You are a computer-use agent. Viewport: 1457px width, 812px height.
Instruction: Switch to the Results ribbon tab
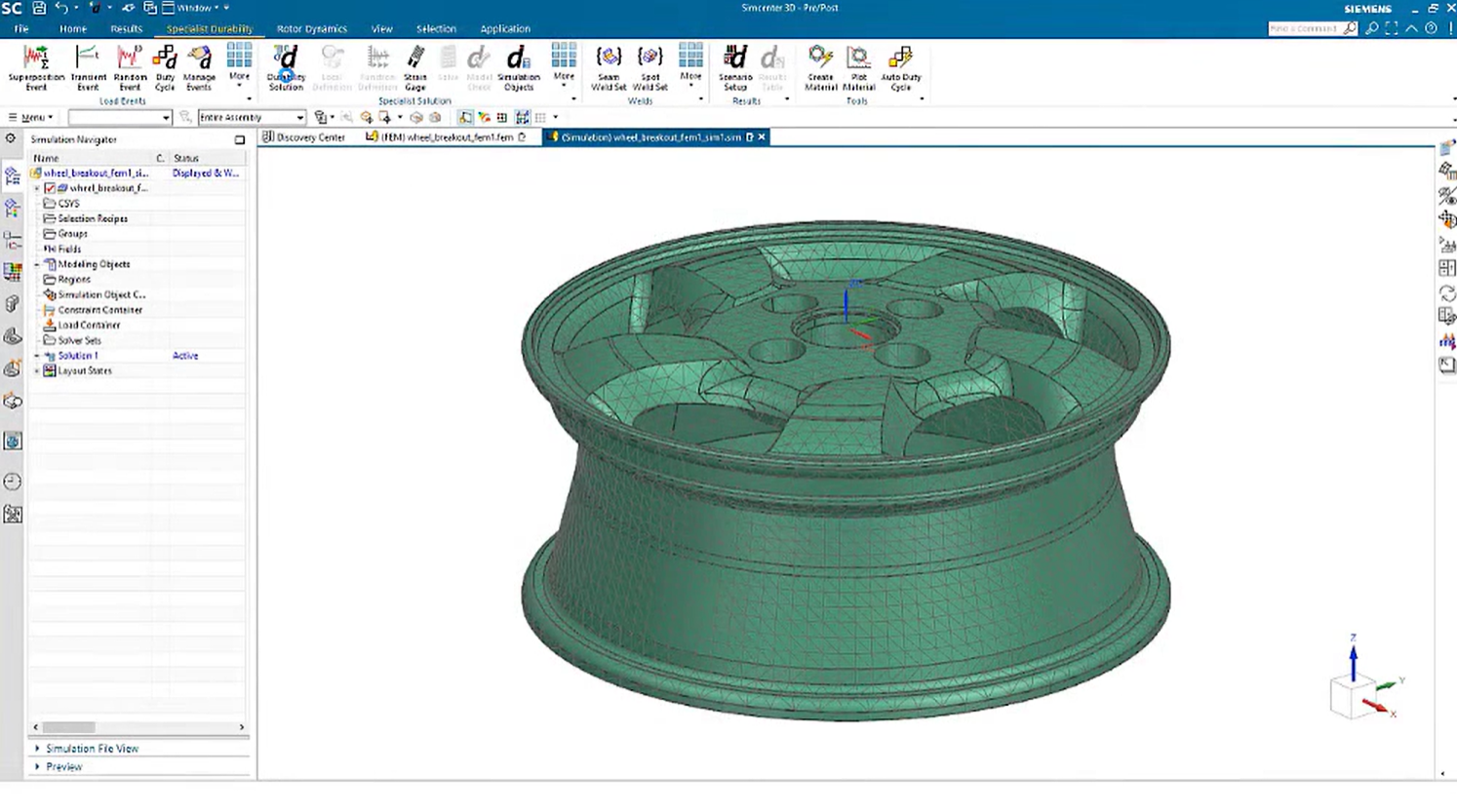pos(126,29)
